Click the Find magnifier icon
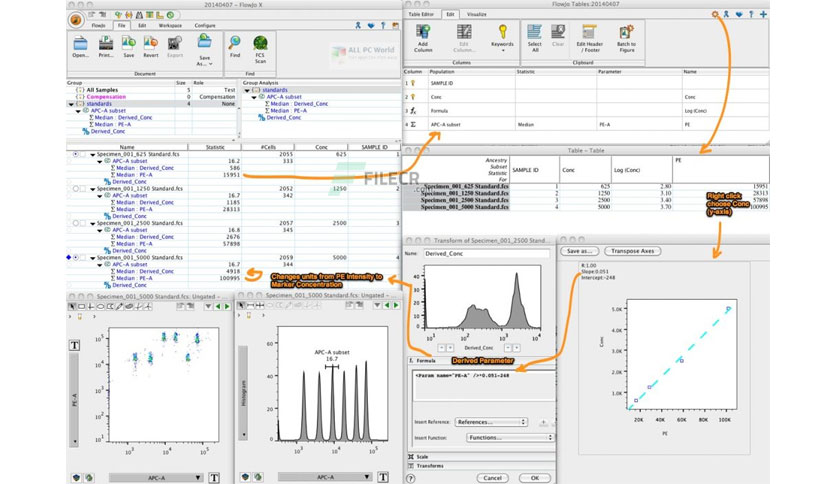The width and height of the screenshot is (836, 484). pos(235,44)
